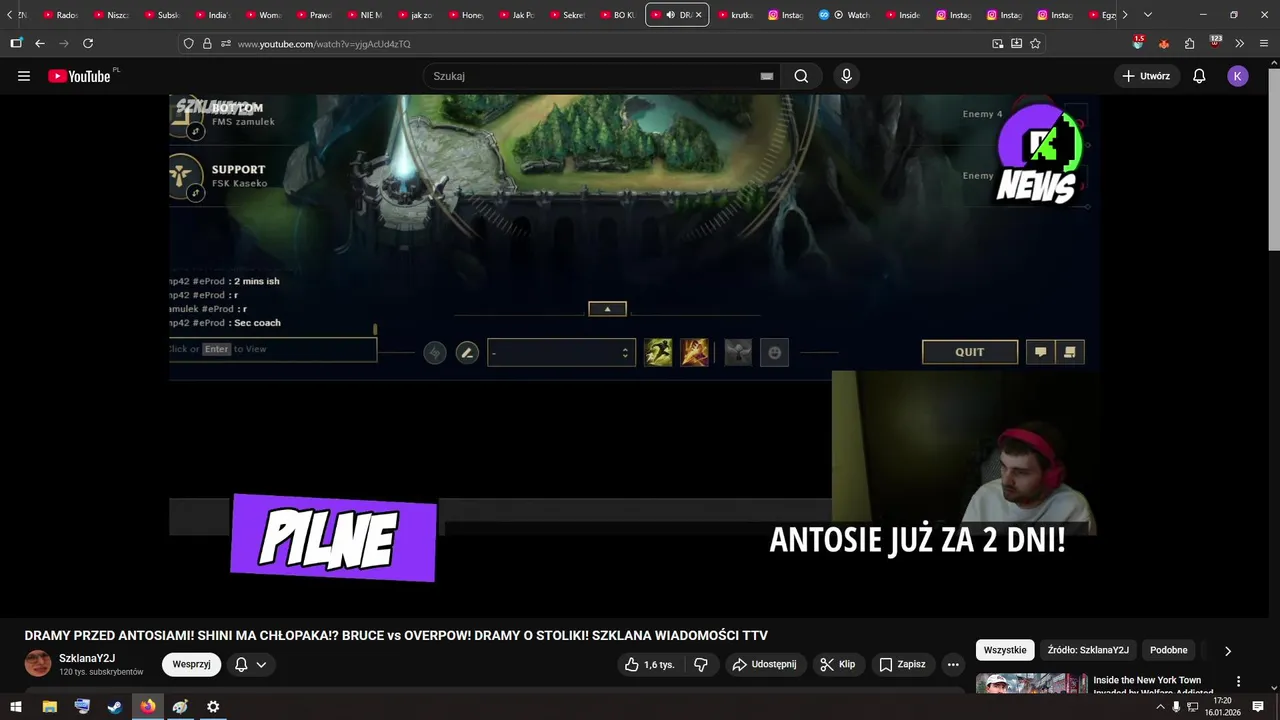
Task: Switch to the Honey tab
Action: [x=466, y=15]
